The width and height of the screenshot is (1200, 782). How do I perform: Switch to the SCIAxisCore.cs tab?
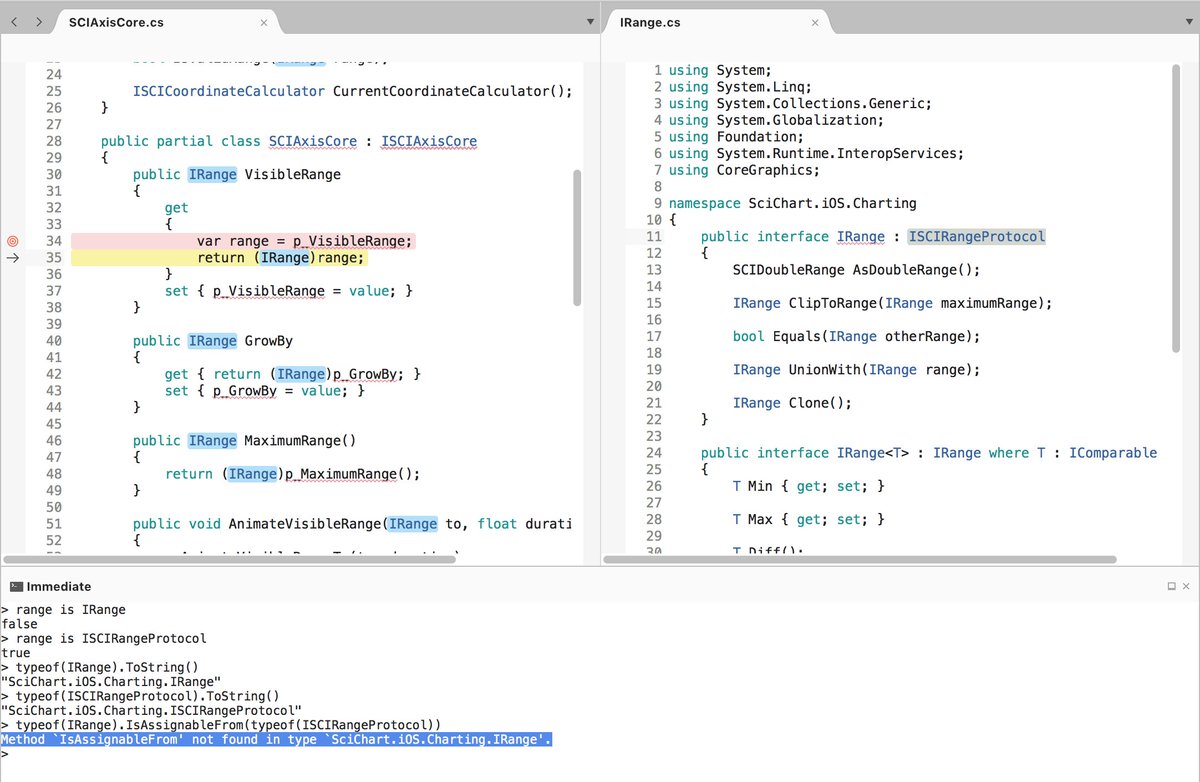[120, 19]
